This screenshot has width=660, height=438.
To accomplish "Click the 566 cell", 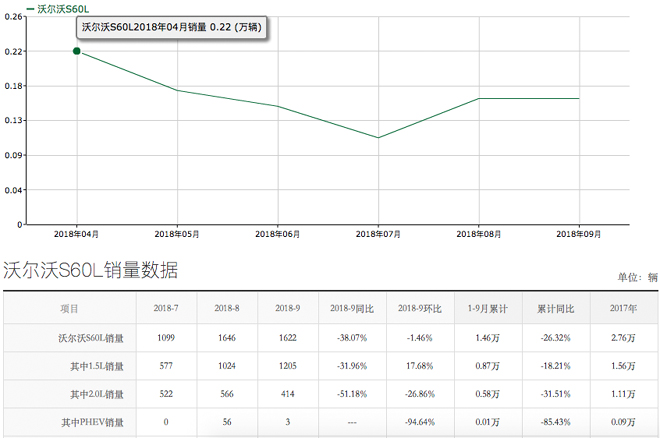I will [227, 394].
